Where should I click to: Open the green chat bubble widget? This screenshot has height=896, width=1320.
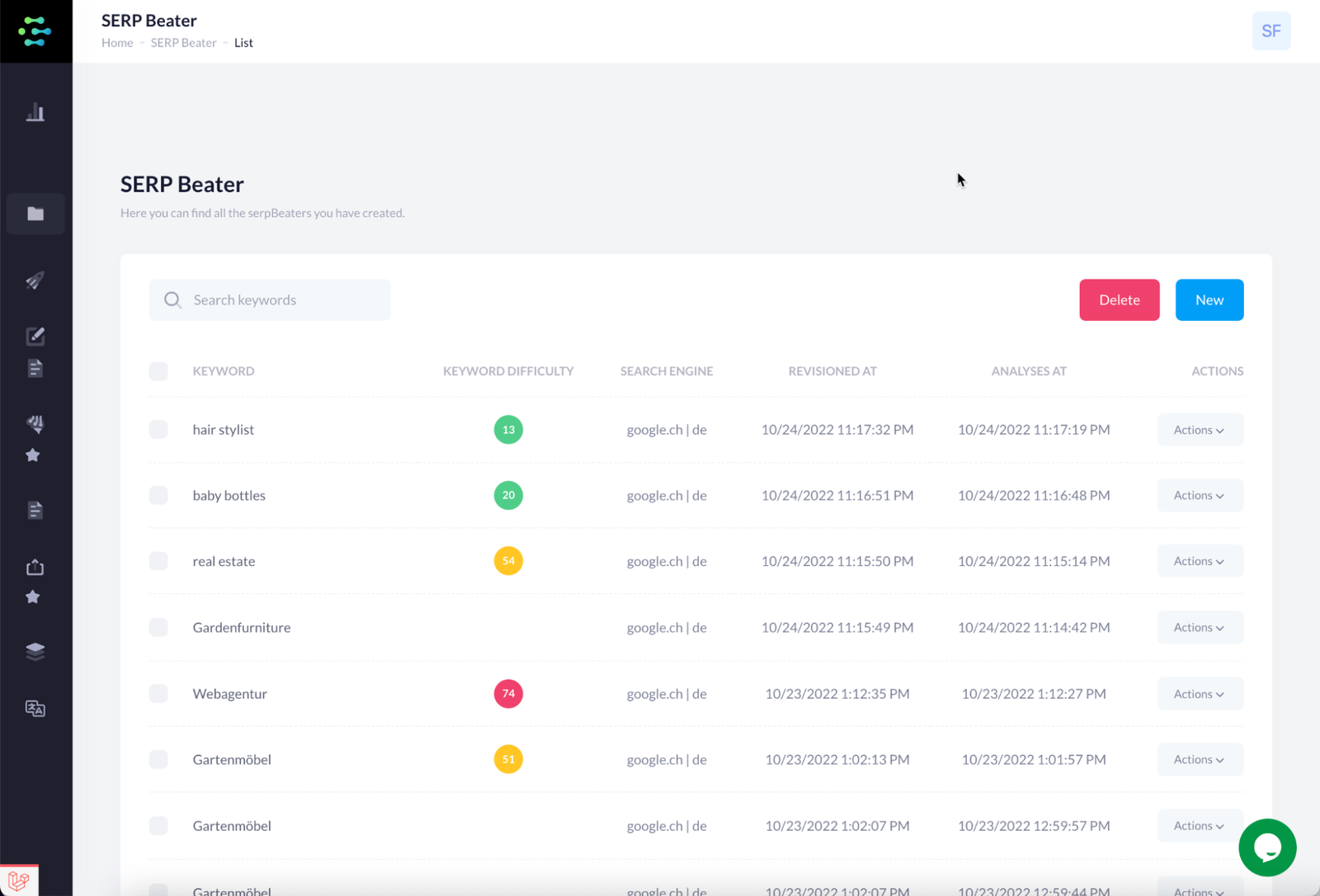(x=1267, y=847)
